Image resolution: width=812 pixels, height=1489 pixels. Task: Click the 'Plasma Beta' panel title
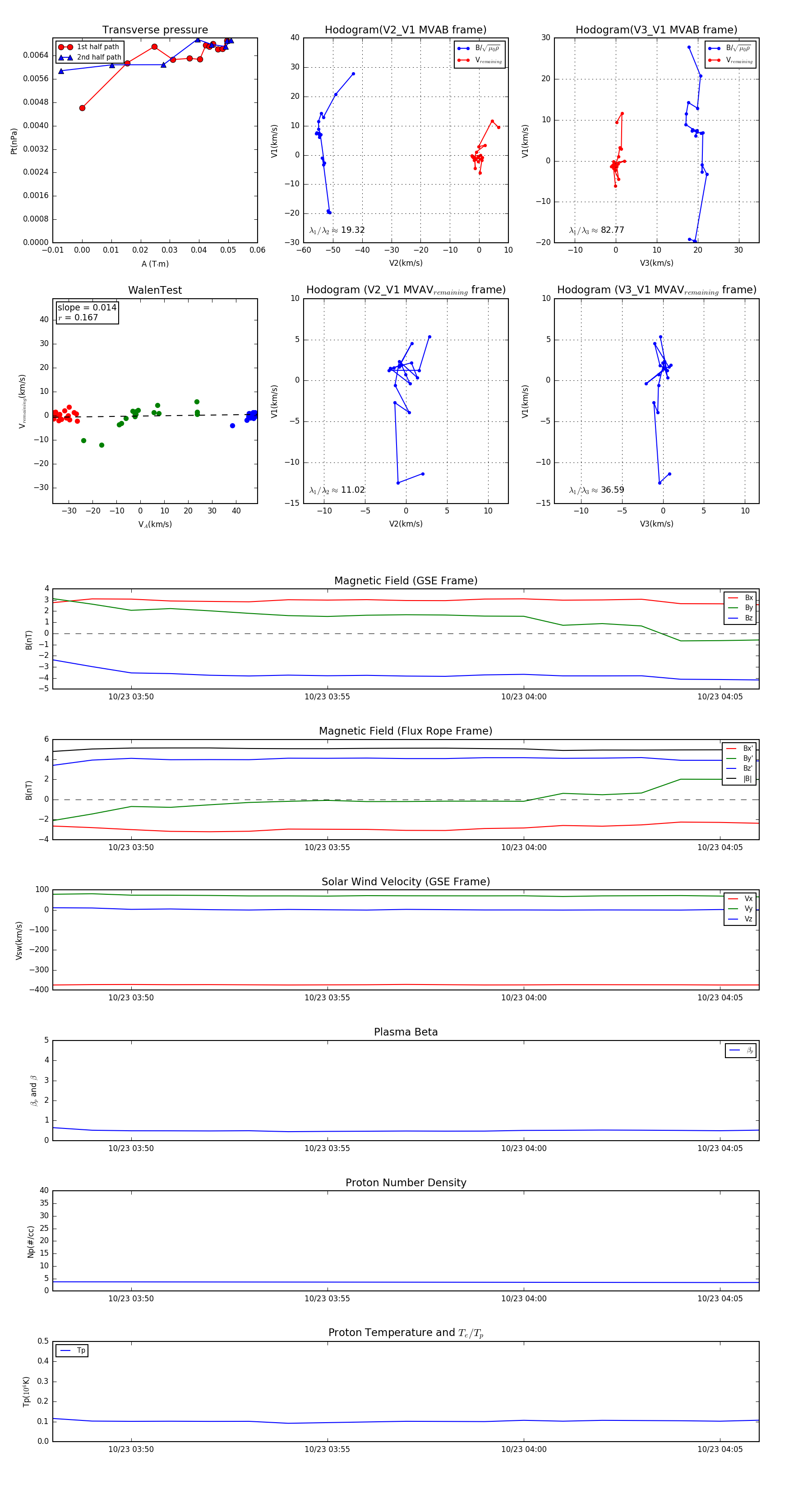coord(406,1032)
